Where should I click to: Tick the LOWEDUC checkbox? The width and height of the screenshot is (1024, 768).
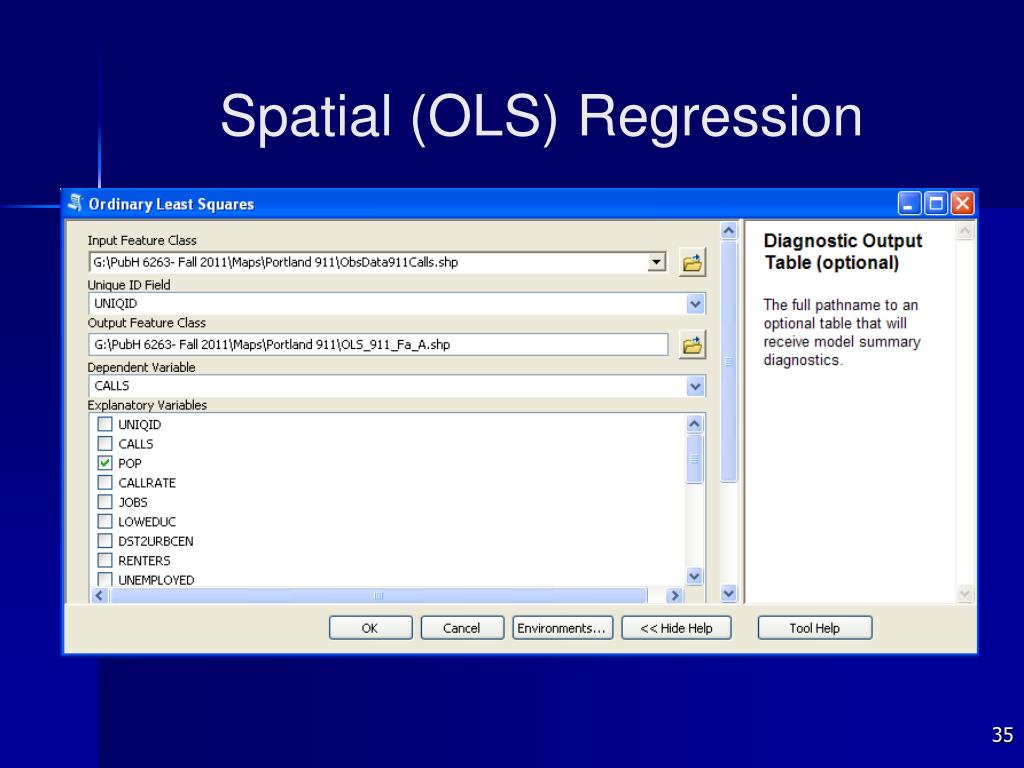point(105,521)
